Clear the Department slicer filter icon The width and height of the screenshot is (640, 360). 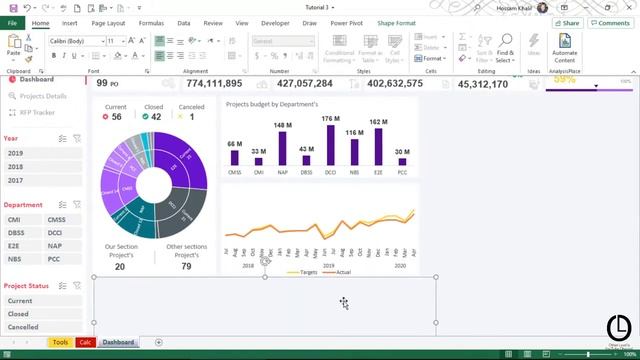click(x=77, y=204)
